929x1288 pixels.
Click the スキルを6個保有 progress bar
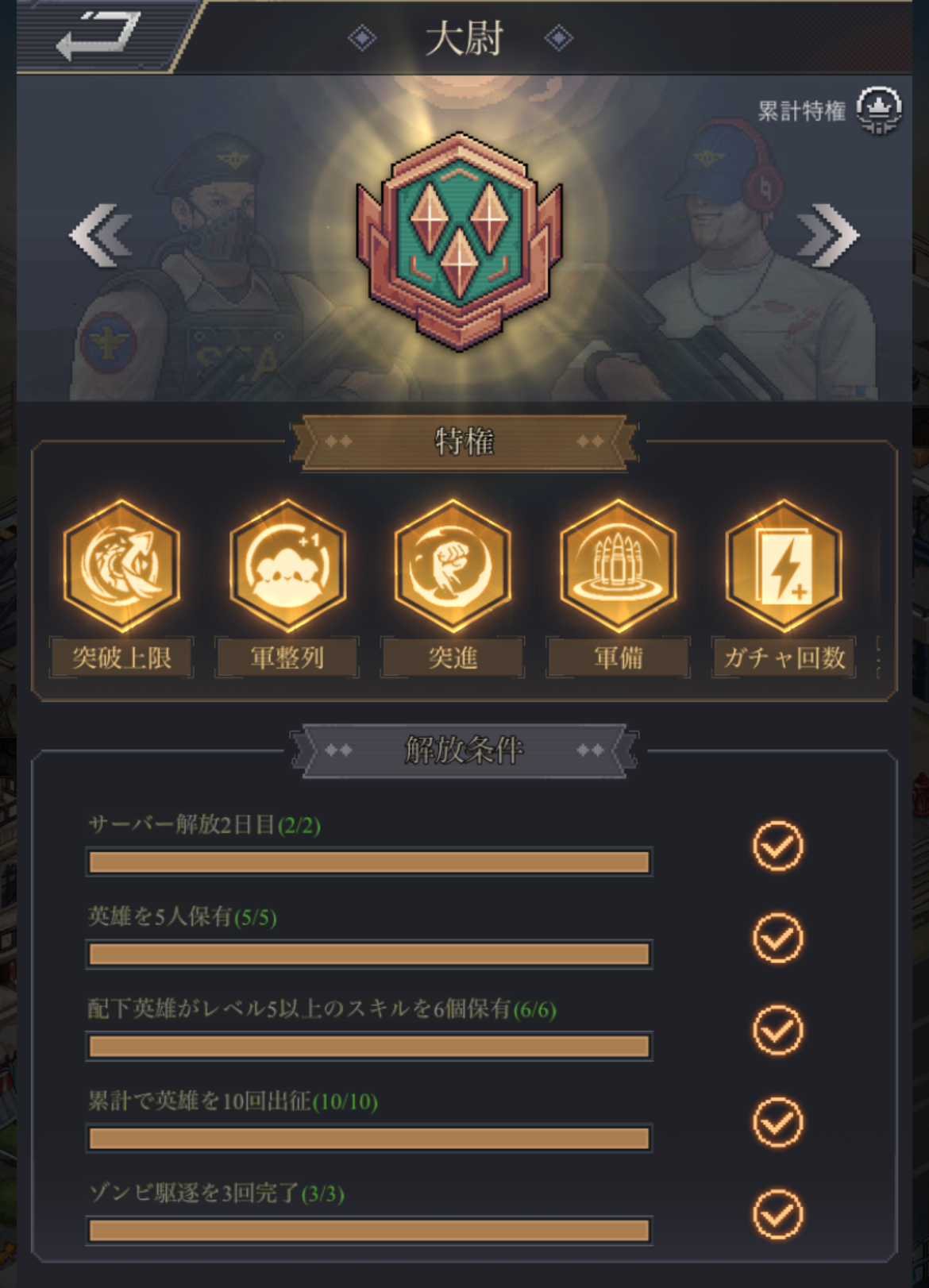tap(369, 1047)
